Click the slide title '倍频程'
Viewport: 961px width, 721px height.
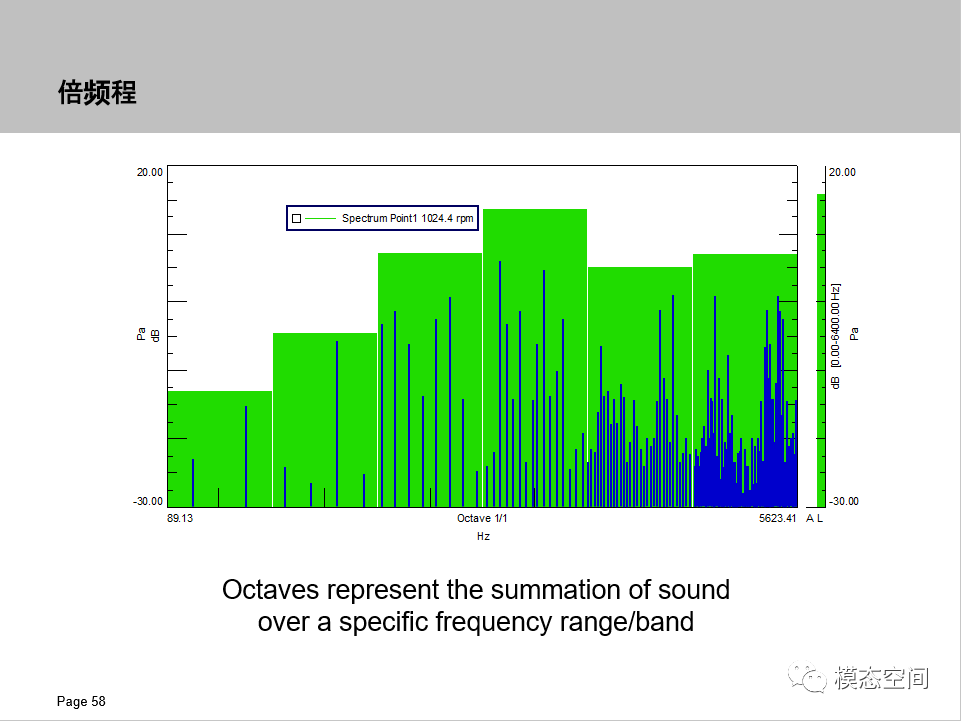click(97, 93)
